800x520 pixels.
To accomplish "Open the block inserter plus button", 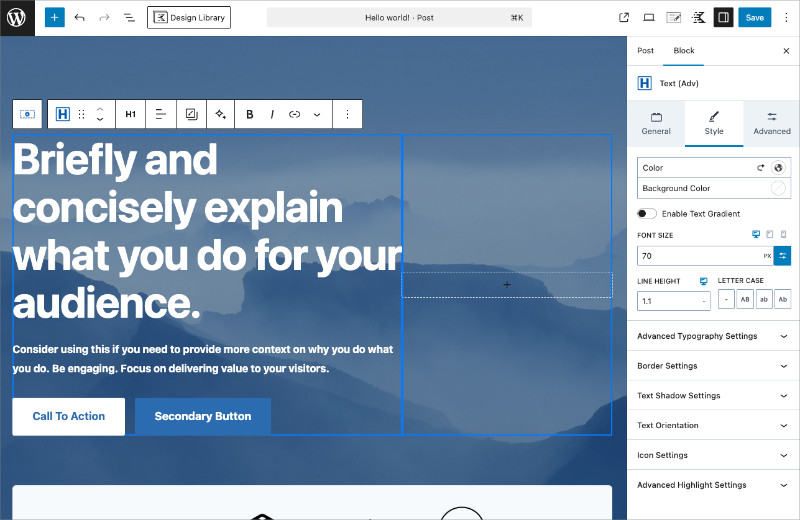I will click(55, 17).
